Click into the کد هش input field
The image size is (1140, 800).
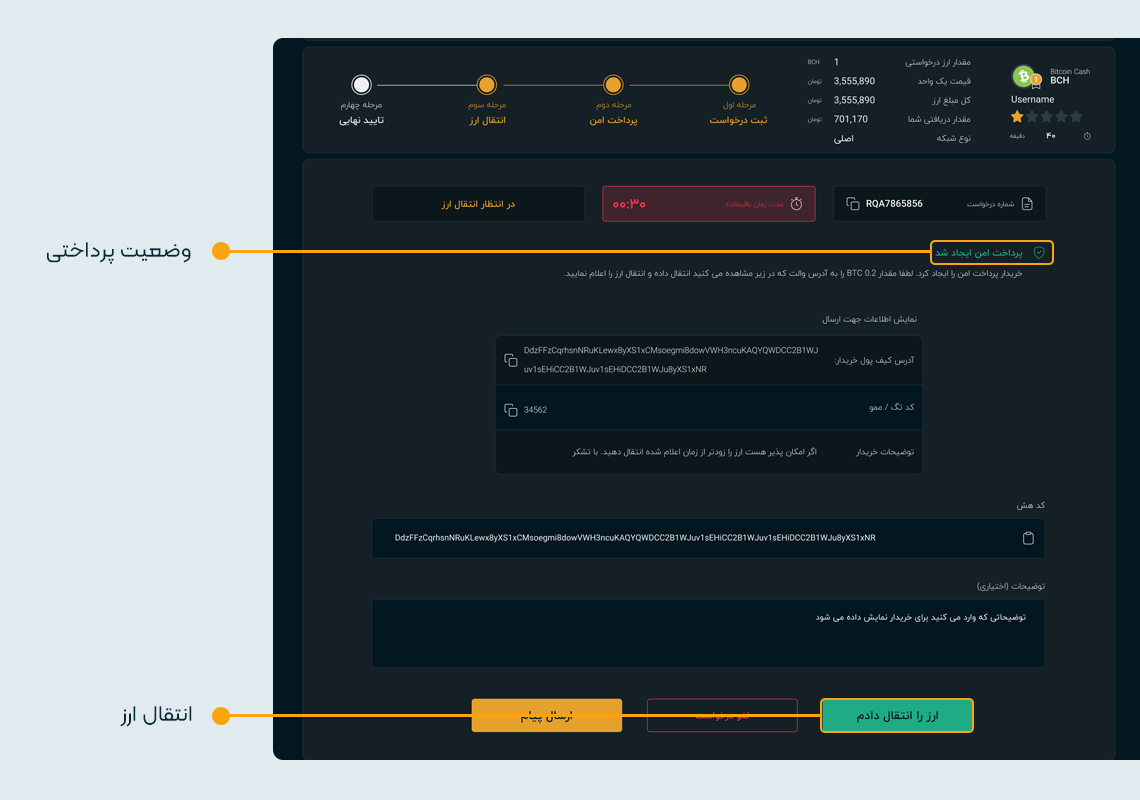point(708,538)
